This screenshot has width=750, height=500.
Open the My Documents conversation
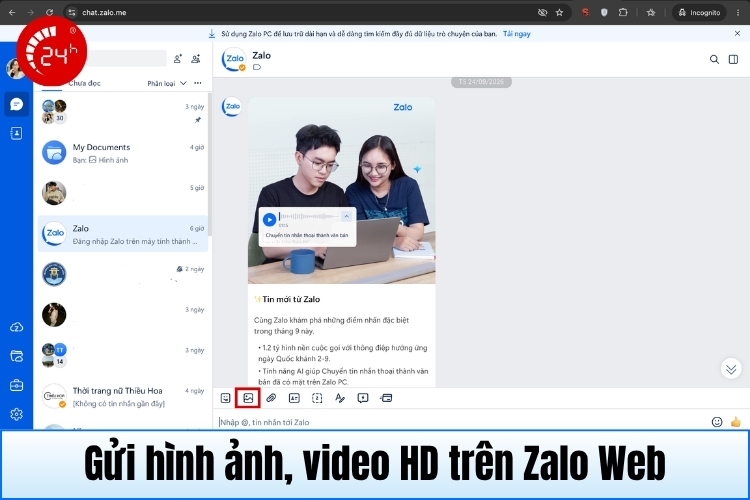pos(123,153)
